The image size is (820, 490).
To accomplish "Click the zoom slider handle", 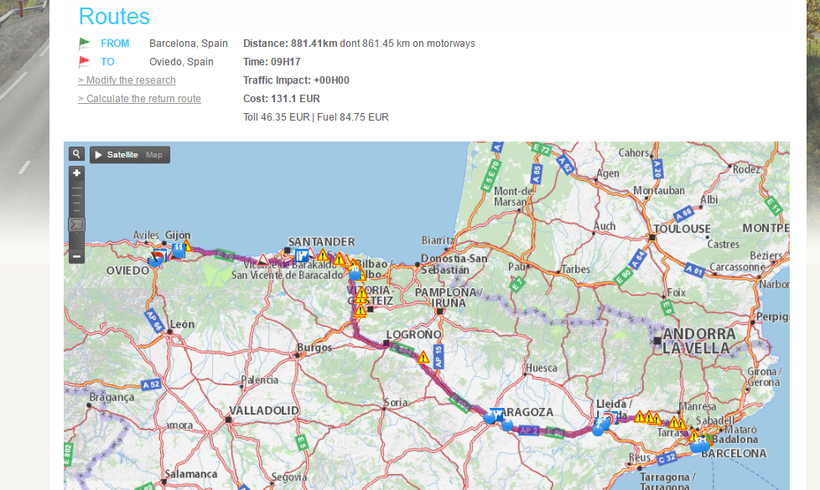I will pos(77,224).
